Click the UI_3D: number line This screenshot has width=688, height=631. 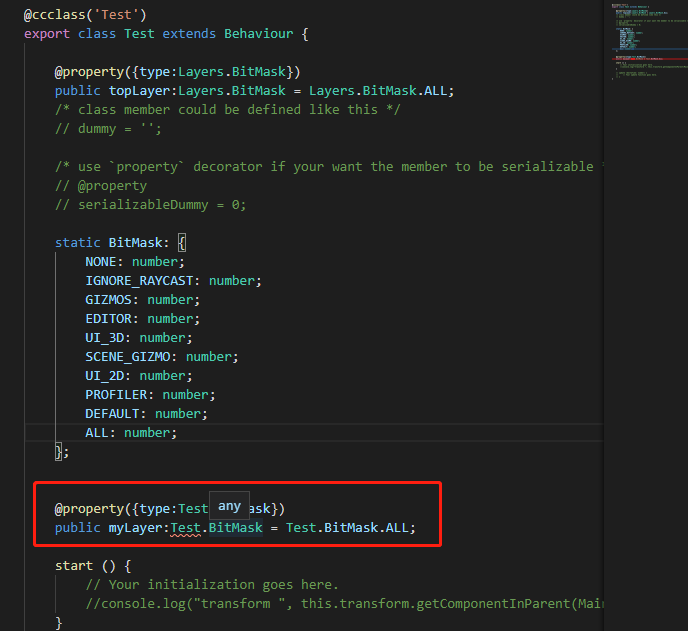point(139,338)
